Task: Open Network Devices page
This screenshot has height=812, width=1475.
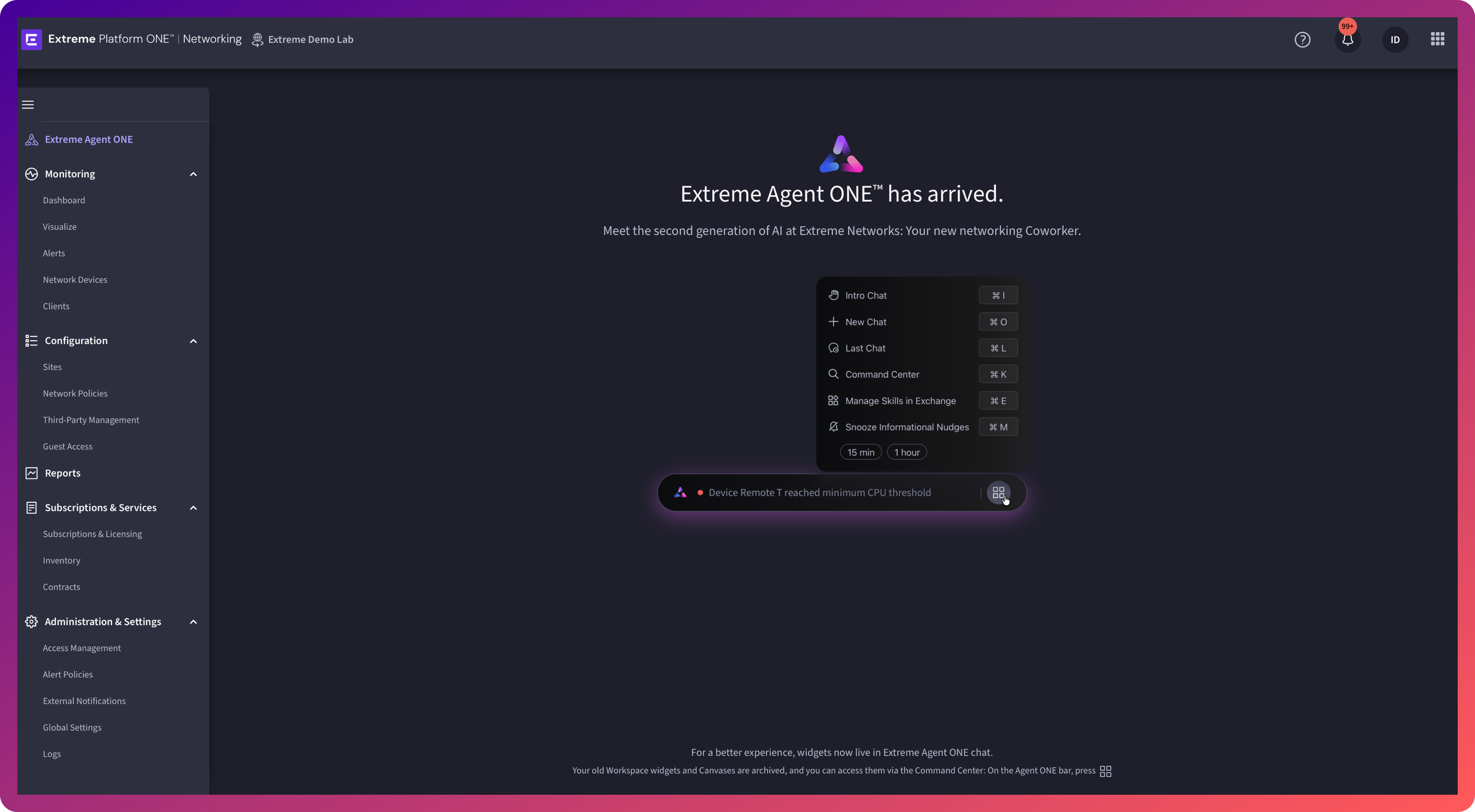Action: tap(75, 280)
